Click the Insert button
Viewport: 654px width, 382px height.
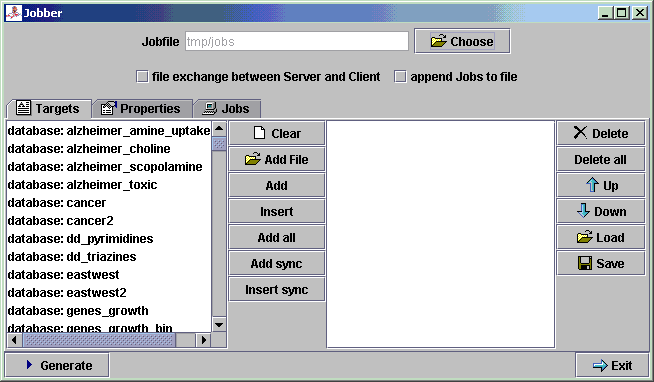(x=277, y=211)
